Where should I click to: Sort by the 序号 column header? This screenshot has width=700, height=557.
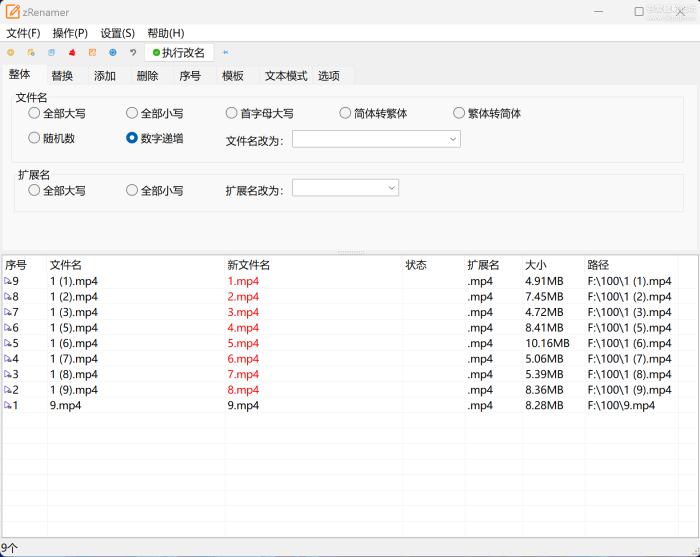pos(24,265)
